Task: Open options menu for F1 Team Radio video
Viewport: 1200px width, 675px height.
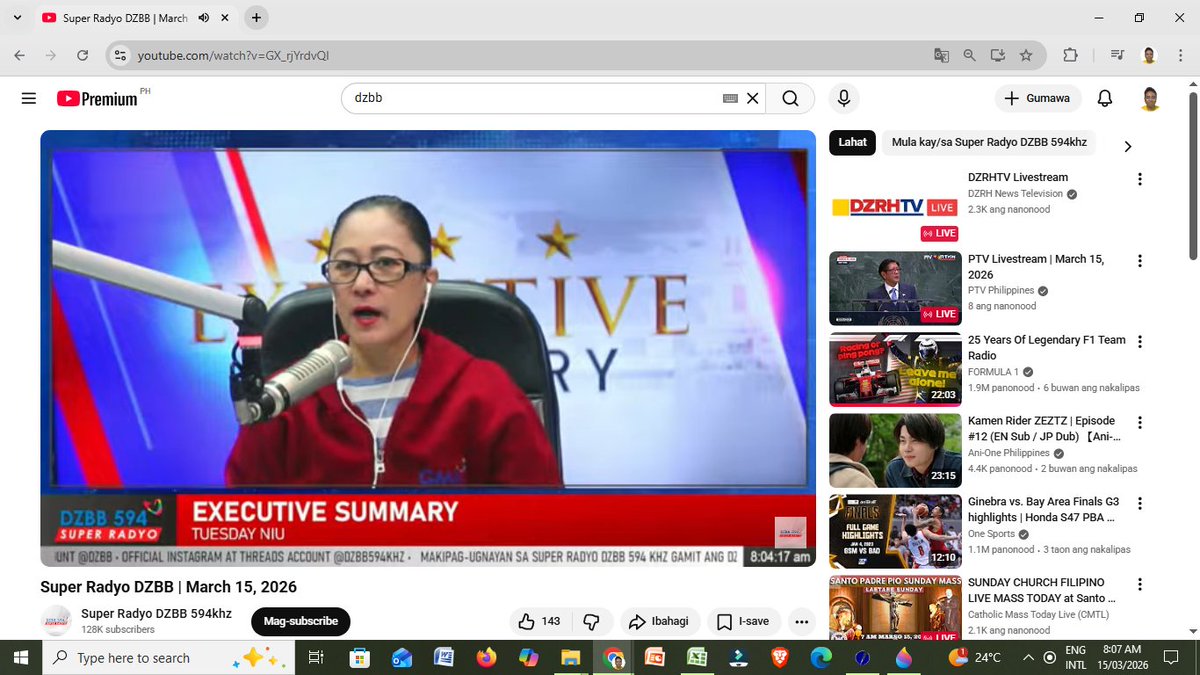Action: 1139,342
